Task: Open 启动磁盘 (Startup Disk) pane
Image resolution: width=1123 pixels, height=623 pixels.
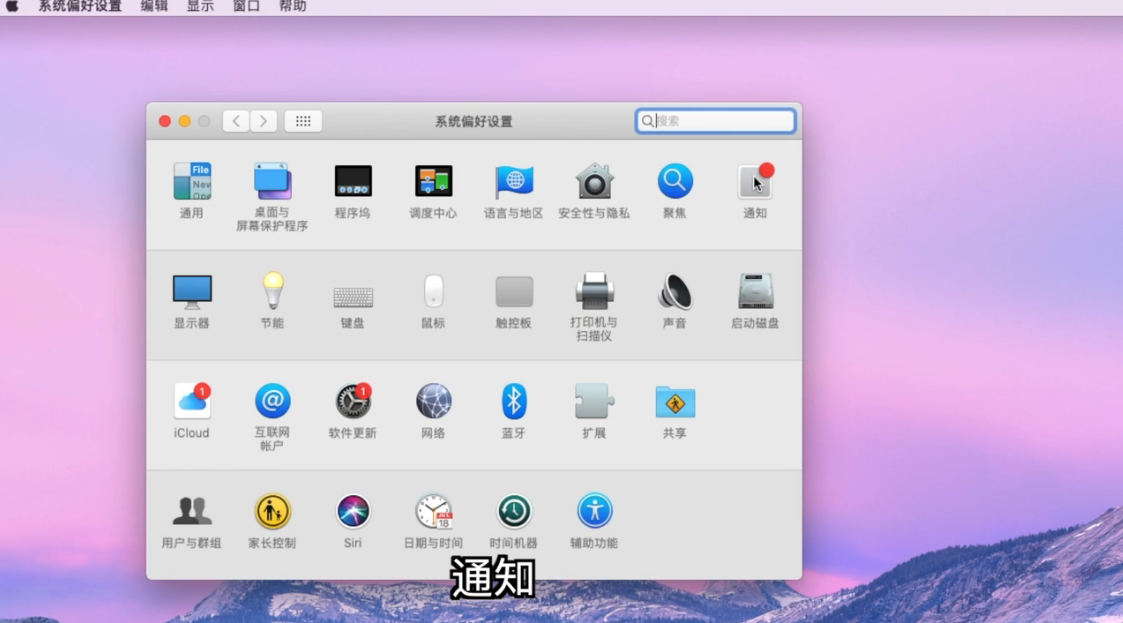Action: tap(755, 291)
